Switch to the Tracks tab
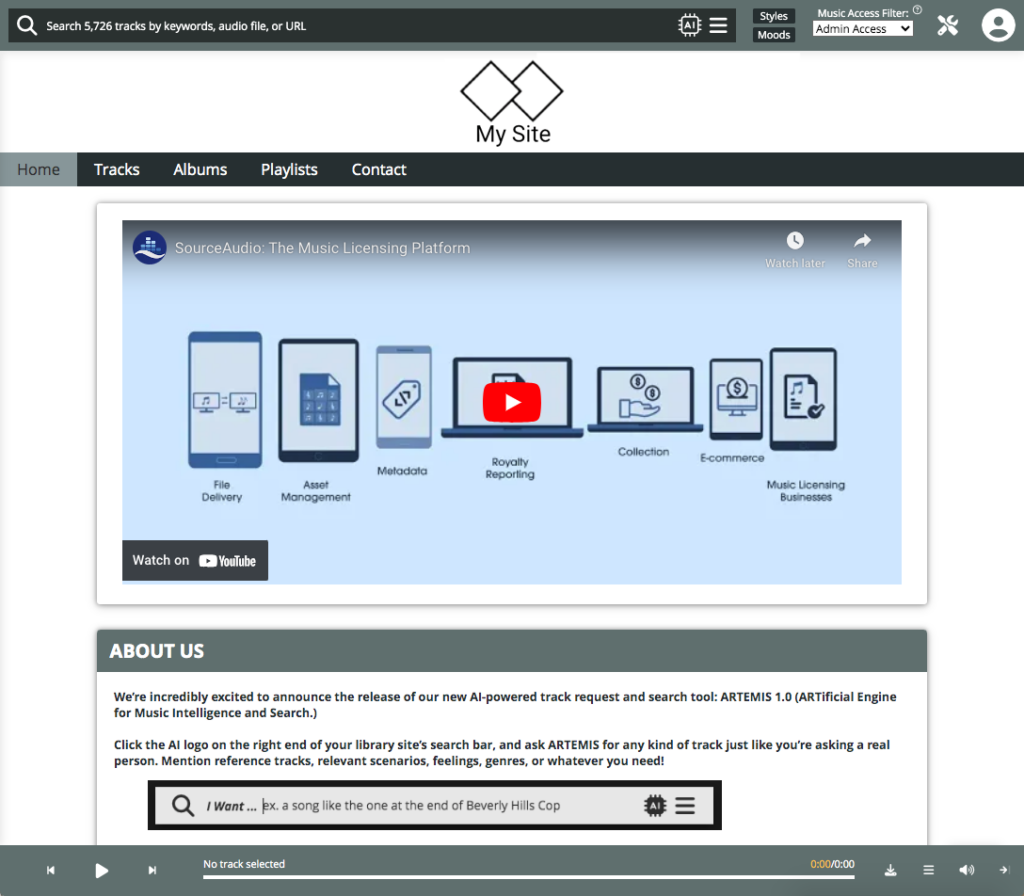 click(117, 170)
